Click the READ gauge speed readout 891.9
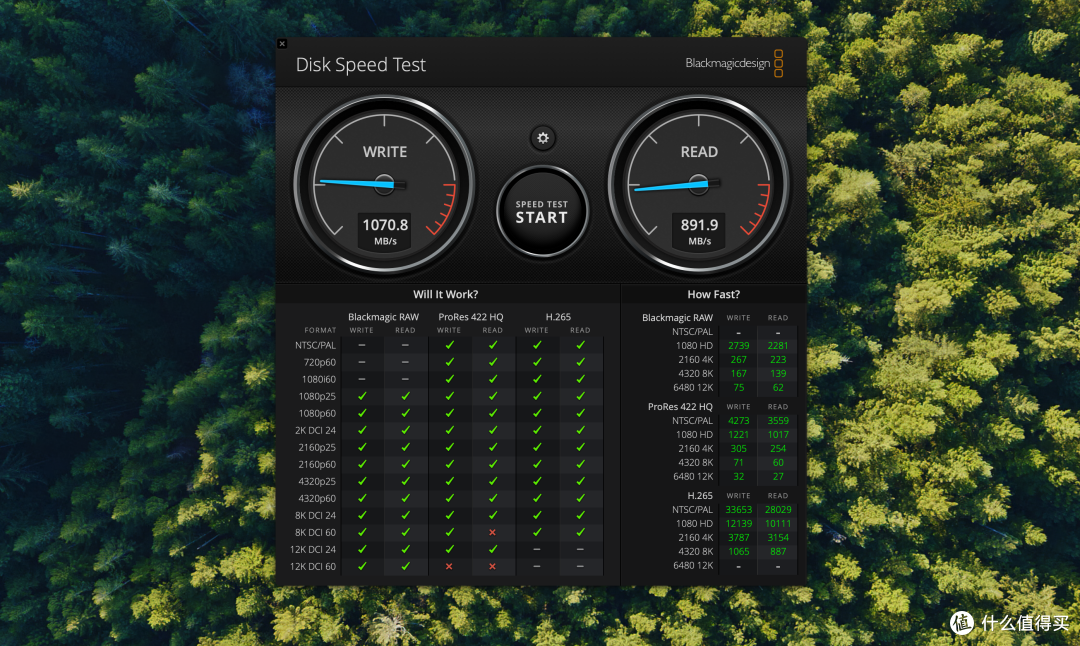The height and width of the screenshot is (646, 1080). (x=699, y=225)
